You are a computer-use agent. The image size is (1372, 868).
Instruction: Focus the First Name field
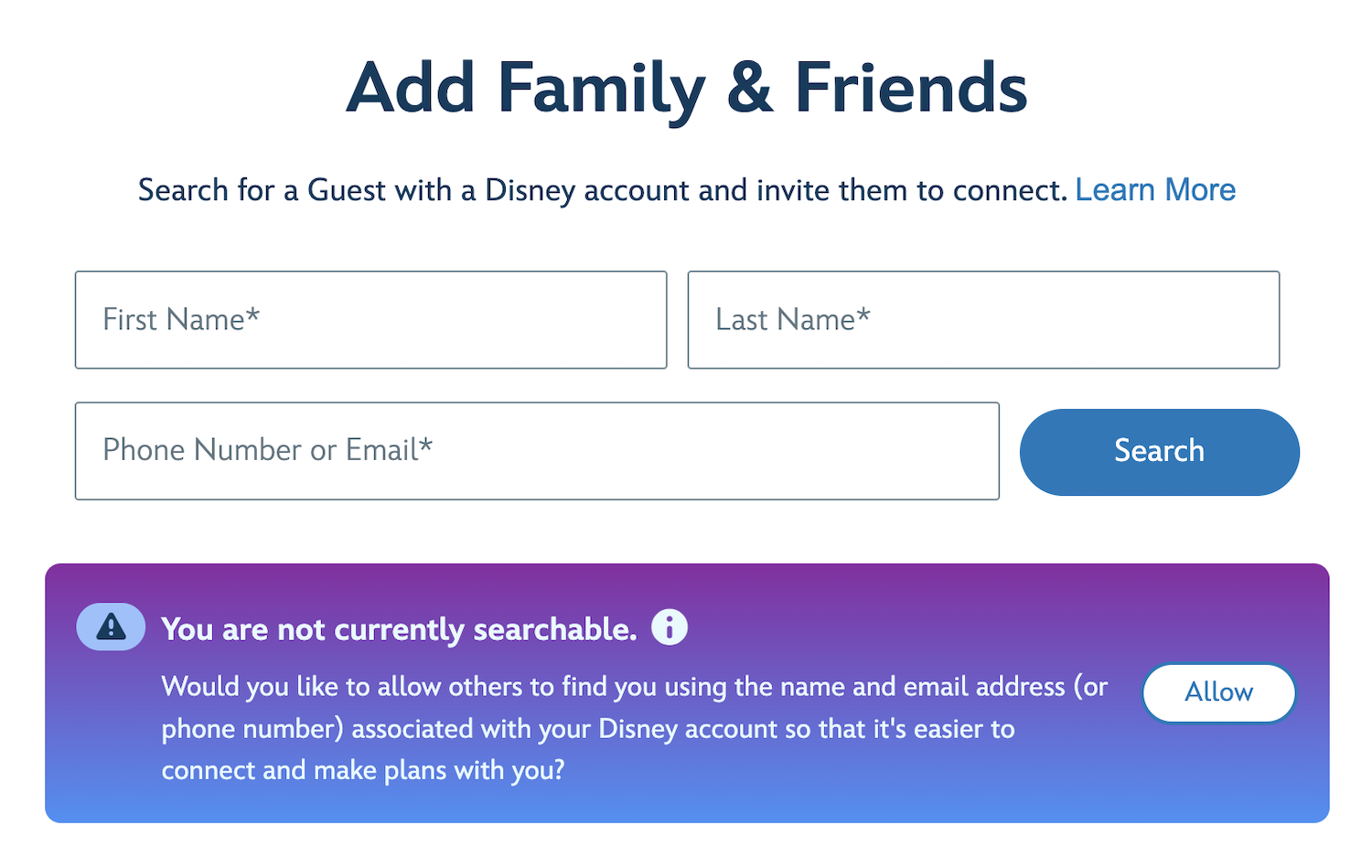[x=370, y=320]
